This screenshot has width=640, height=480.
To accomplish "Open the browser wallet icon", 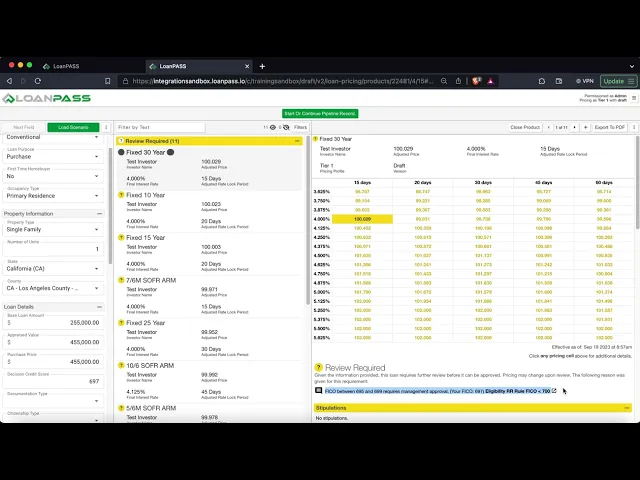I will [x=559, y=81].
